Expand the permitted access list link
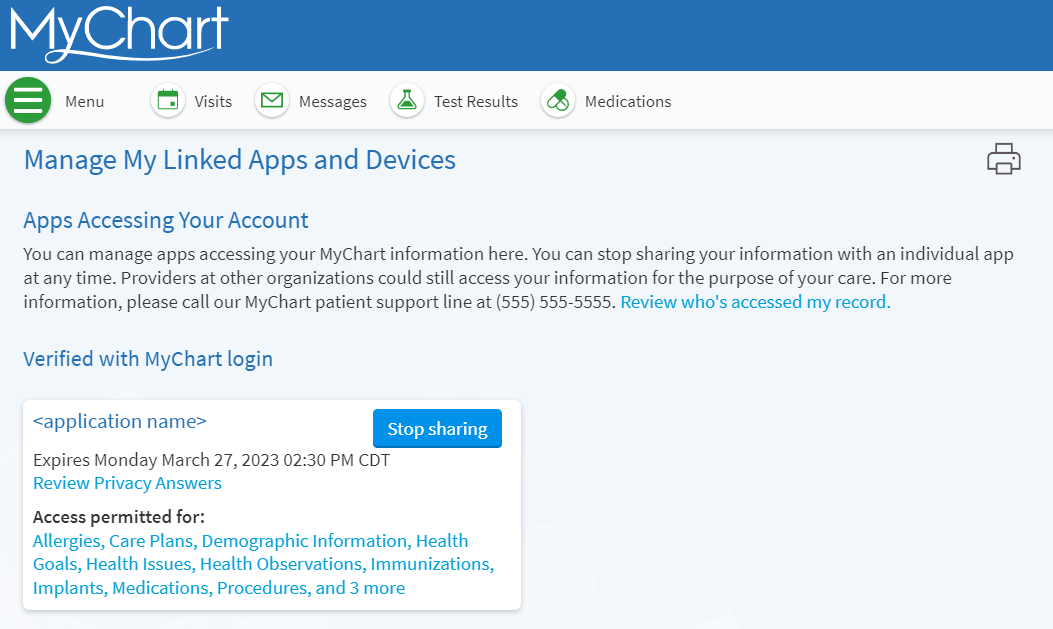The image size is (1053, 629). click(x=263, y=564)
